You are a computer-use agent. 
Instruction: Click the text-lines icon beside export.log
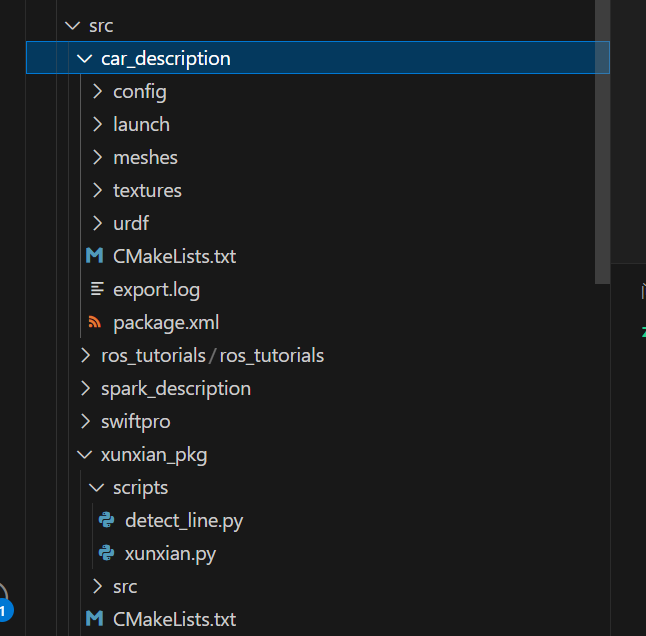(x=97, y=289)
